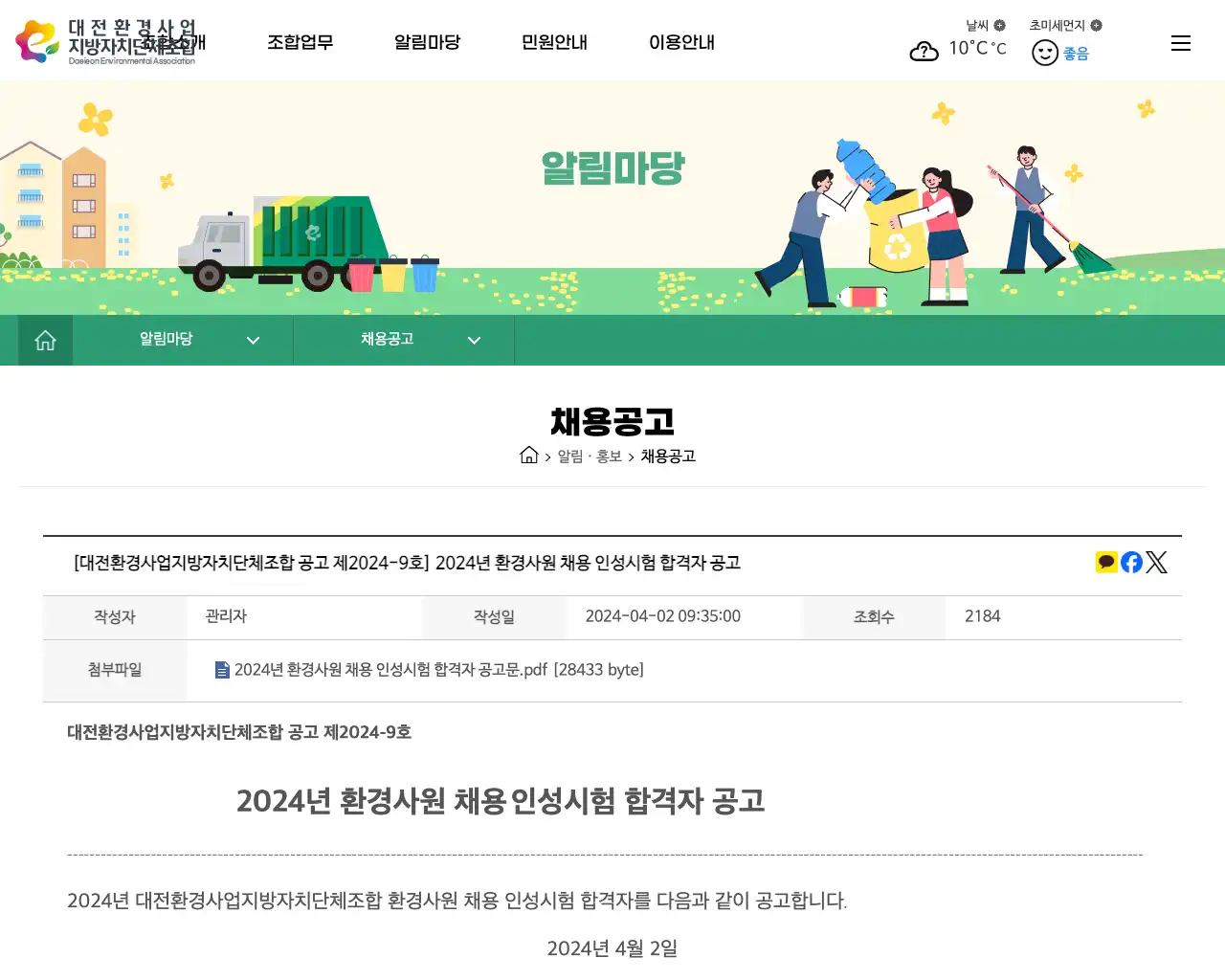Expand the 알림마당 dropdown in the green bar

click(253, 340)
